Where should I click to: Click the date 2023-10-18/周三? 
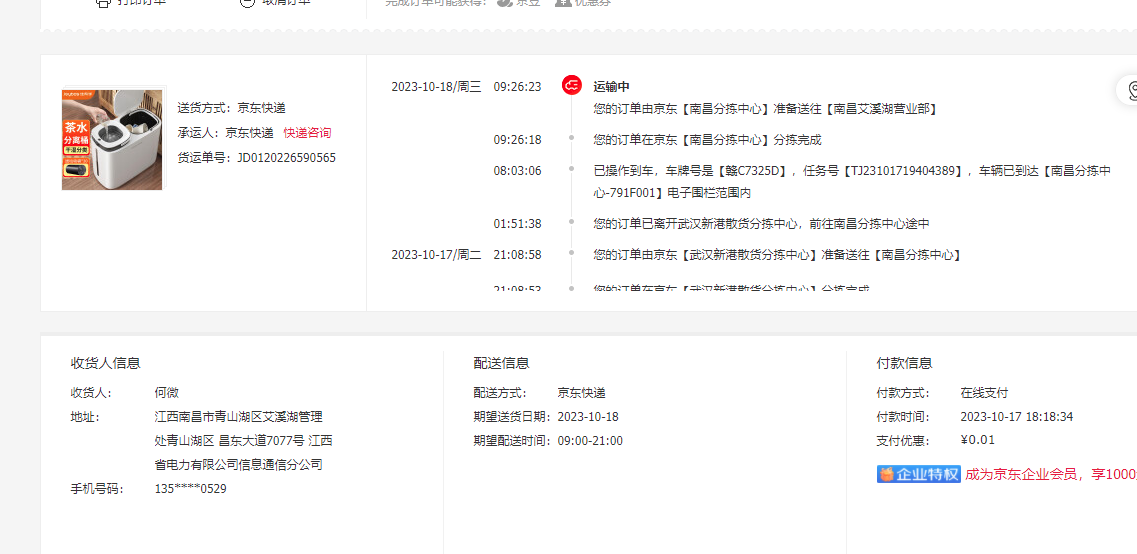[436, 87]
